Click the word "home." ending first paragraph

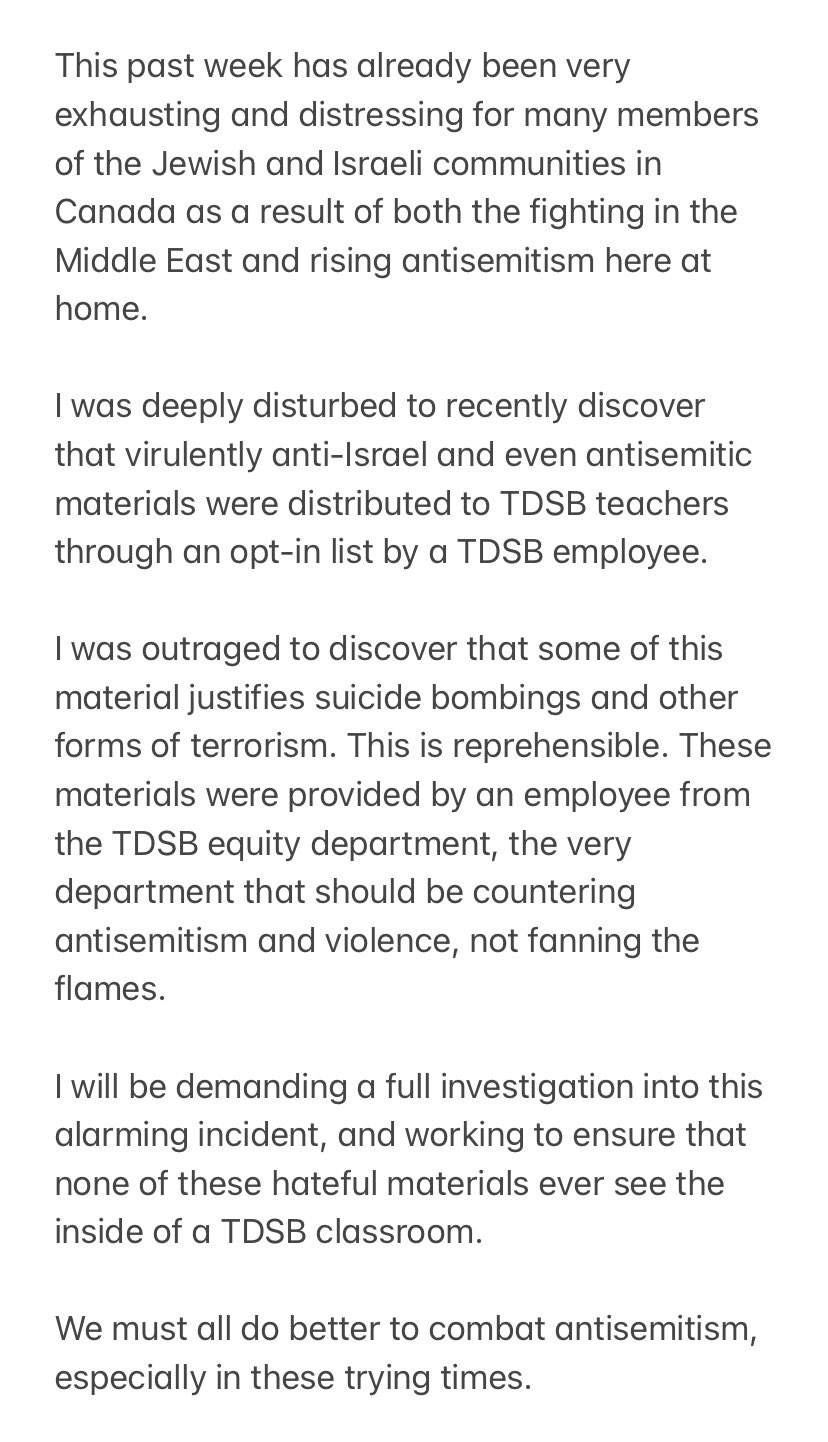[x=101, y=308]
